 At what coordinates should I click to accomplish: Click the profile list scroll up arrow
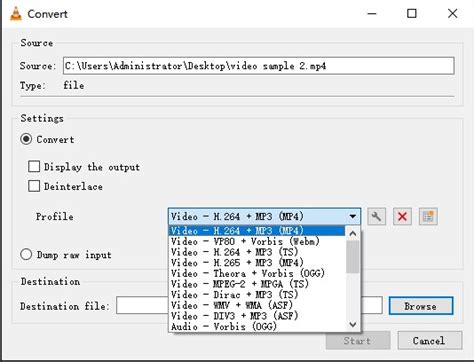353,233
